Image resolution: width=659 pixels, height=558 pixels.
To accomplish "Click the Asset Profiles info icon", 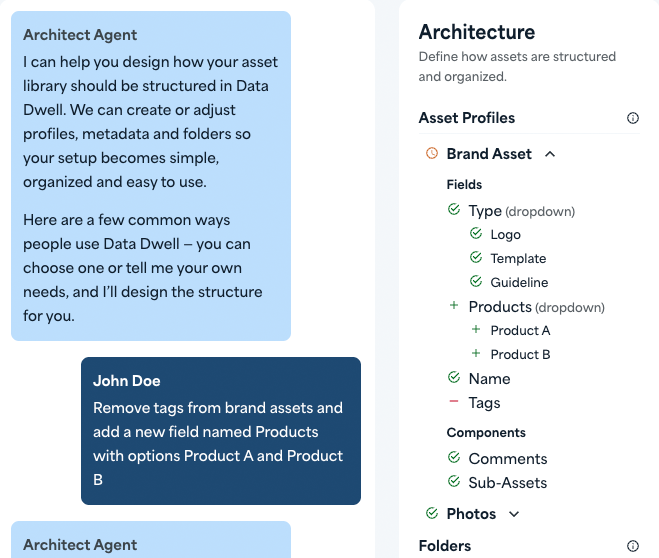I will point(632,118).
